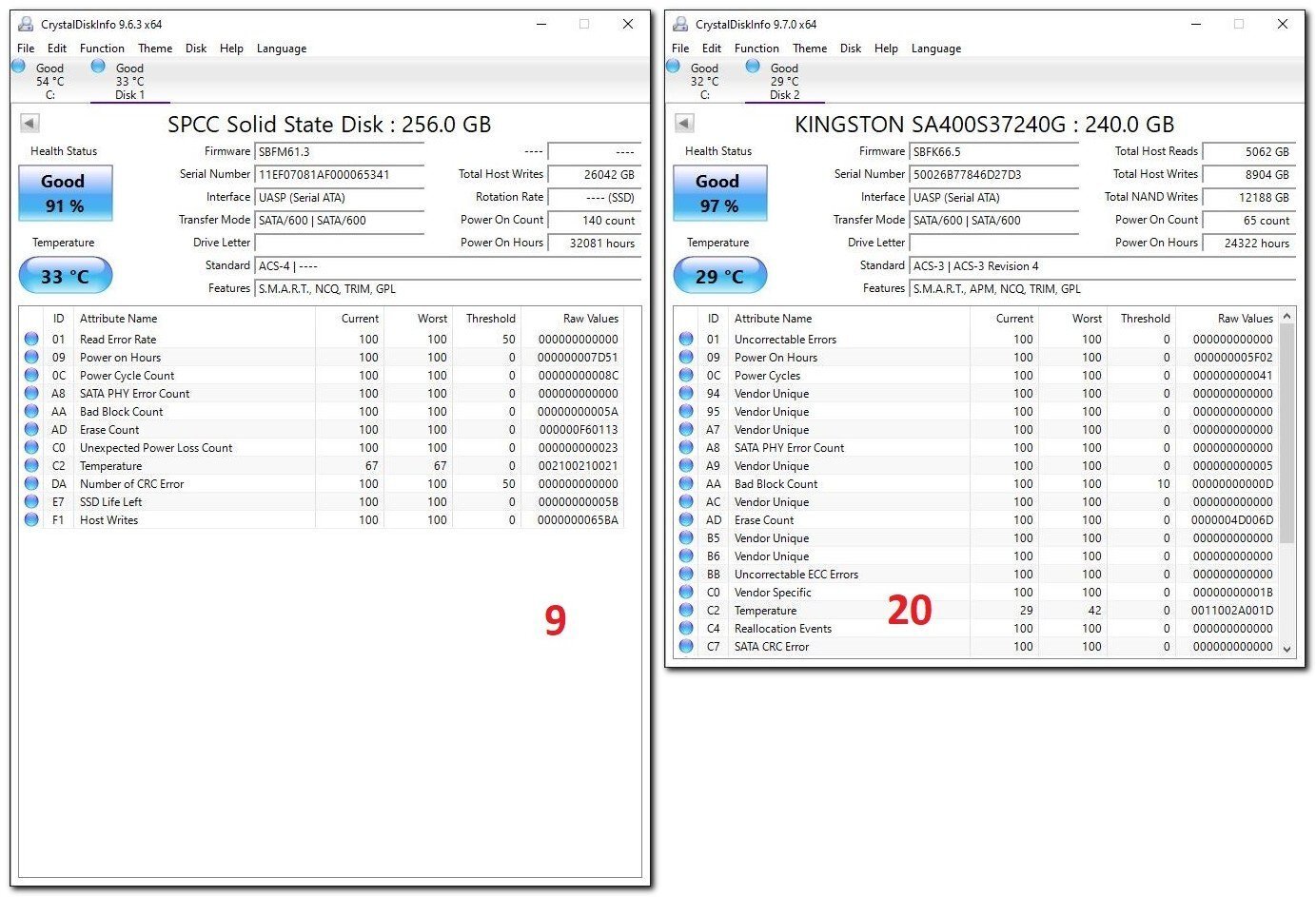Click status orb for SATA CRC Error row

[686, 646]
